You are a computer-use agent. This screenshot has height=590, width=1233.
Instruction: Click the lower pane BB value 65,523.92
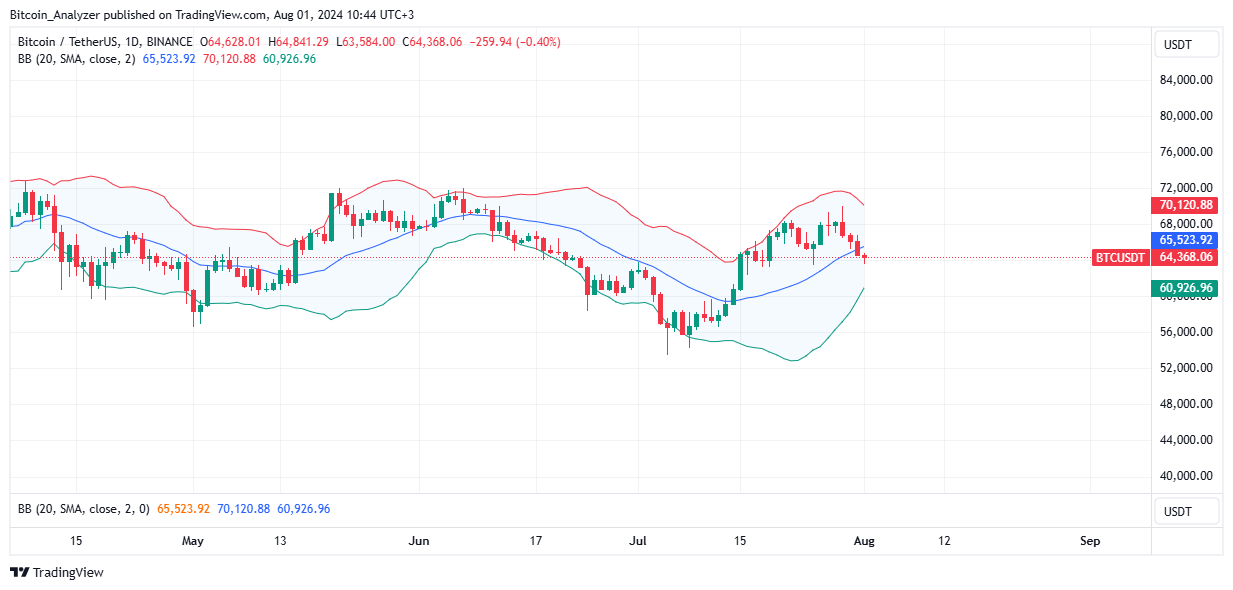point(183,508)
